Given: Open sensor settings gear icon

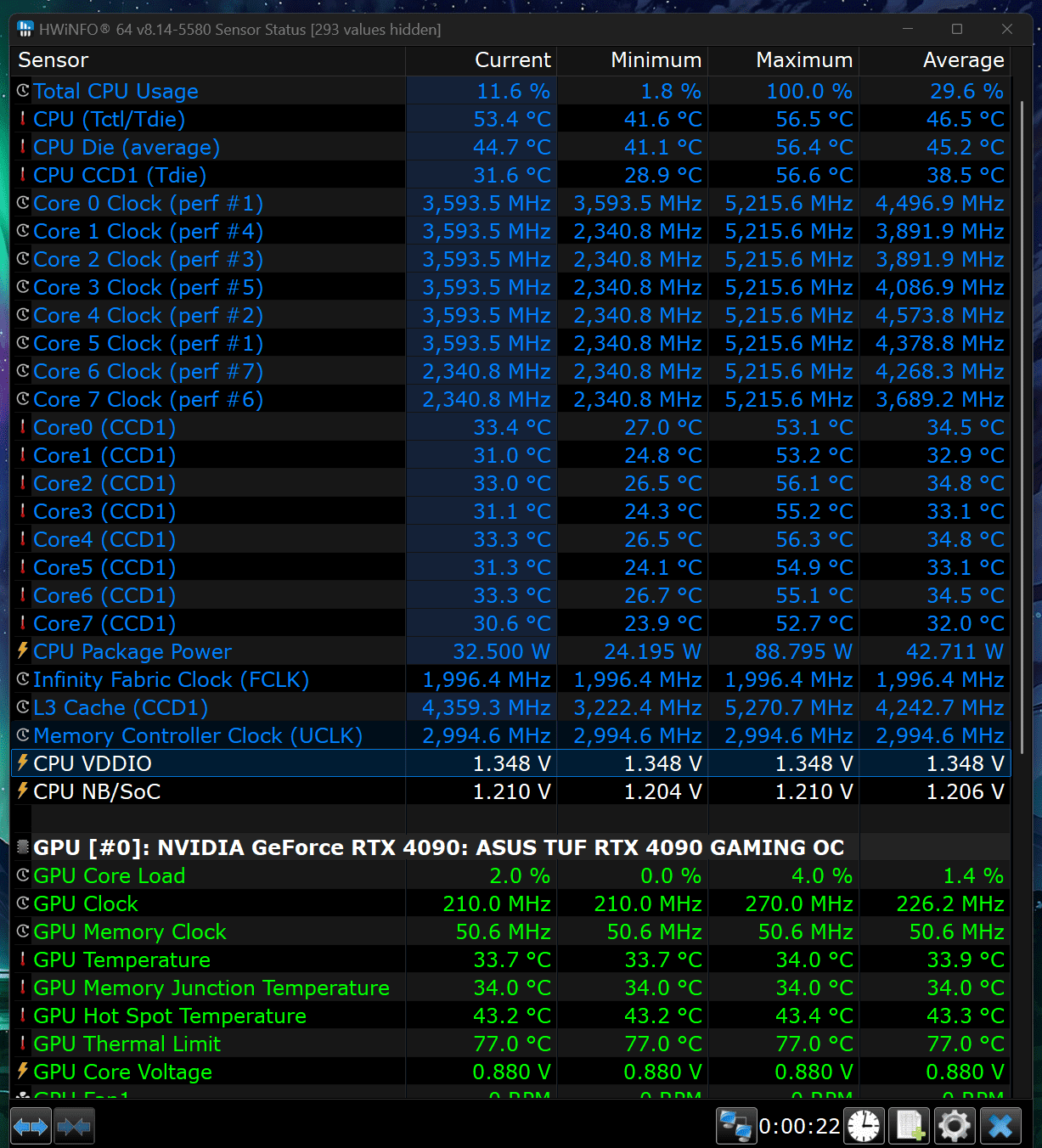Looking at the screenshot, I should [955, 1127].
